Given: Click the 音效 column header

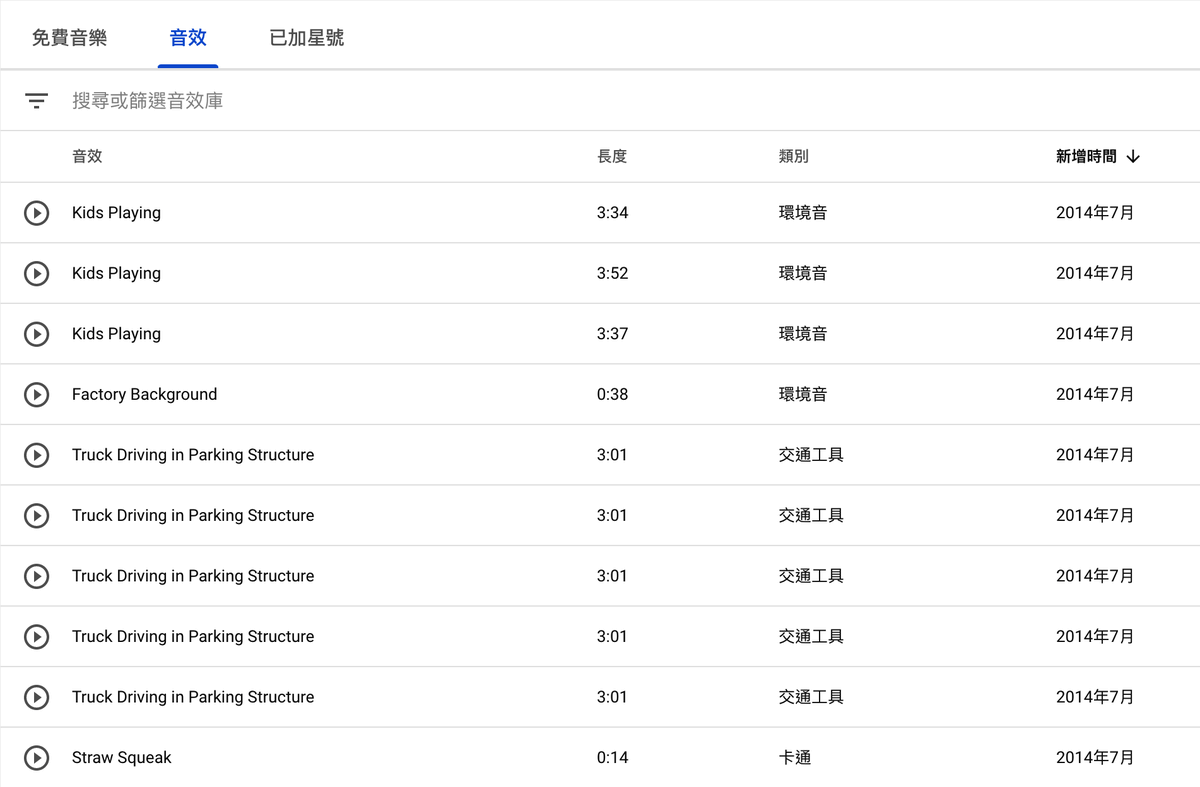Looking at the screenshot, I should point(87,156).
